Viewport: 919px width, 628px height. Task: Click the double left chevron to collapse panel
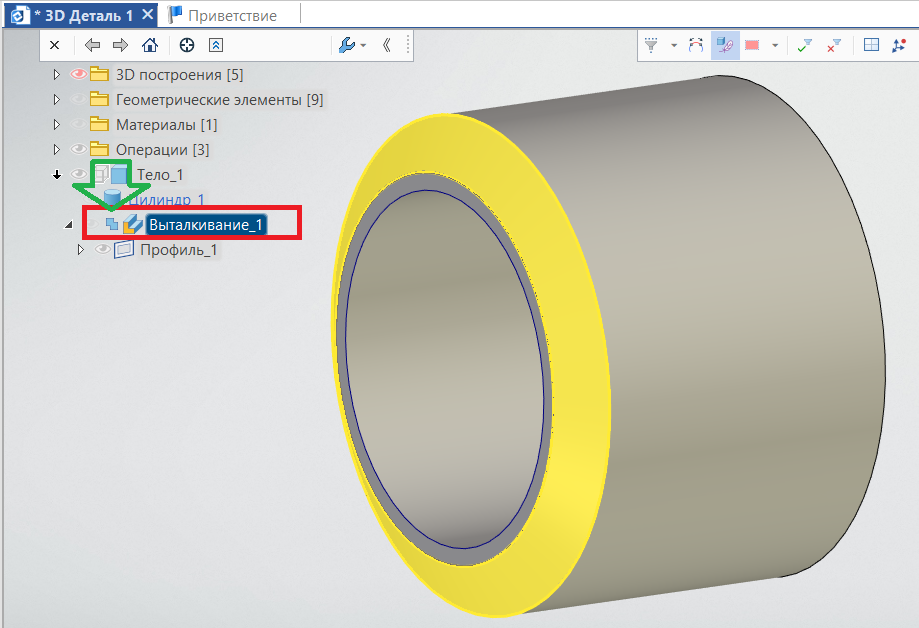(387, 45)
